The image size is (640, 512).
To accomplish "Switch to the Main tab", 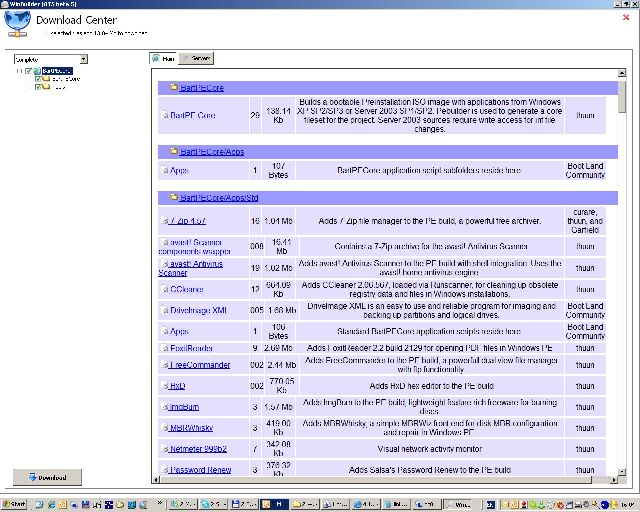I will 163,58.
